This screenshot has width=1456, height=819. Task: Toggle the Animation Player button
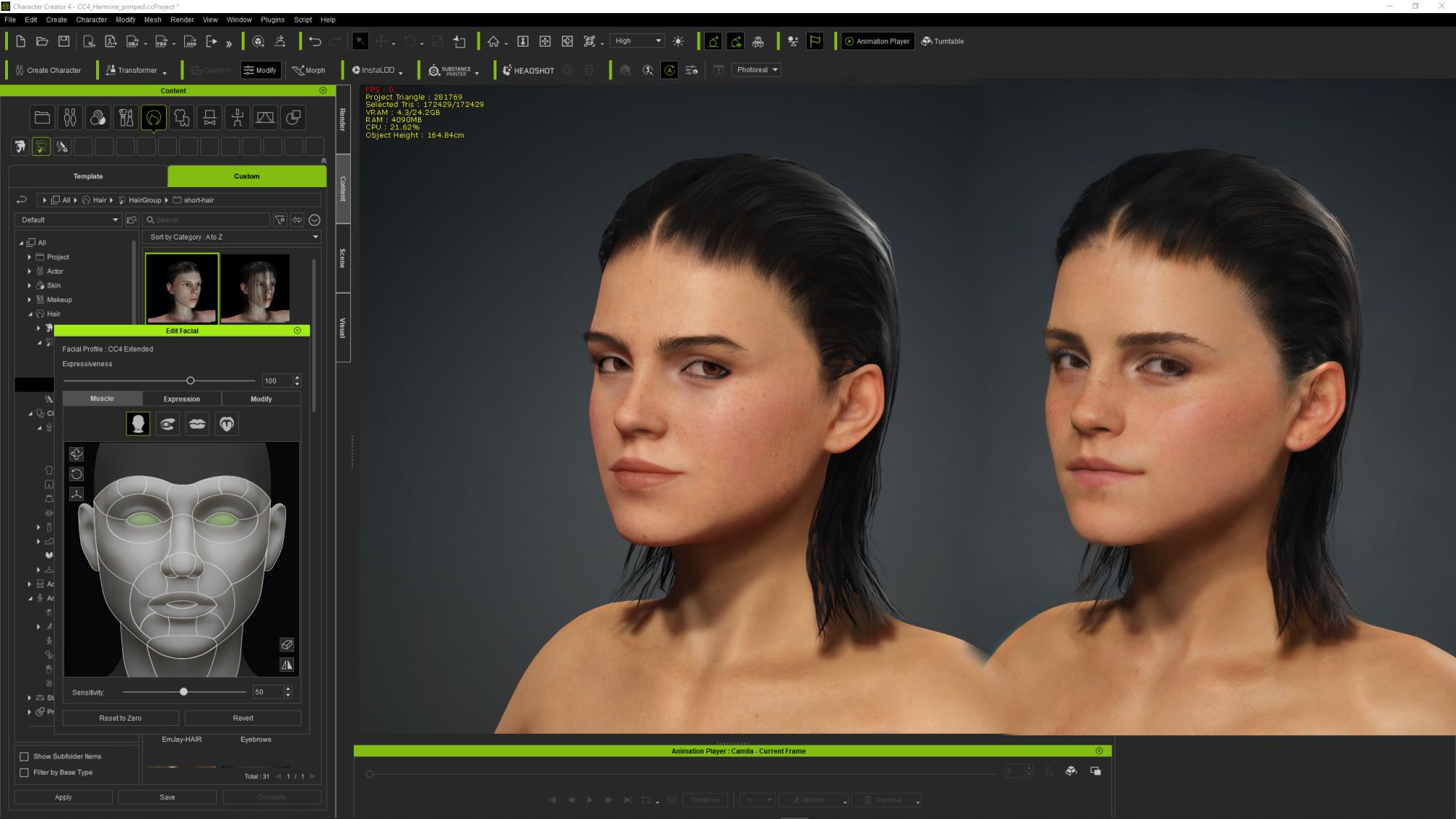[877, 41]
